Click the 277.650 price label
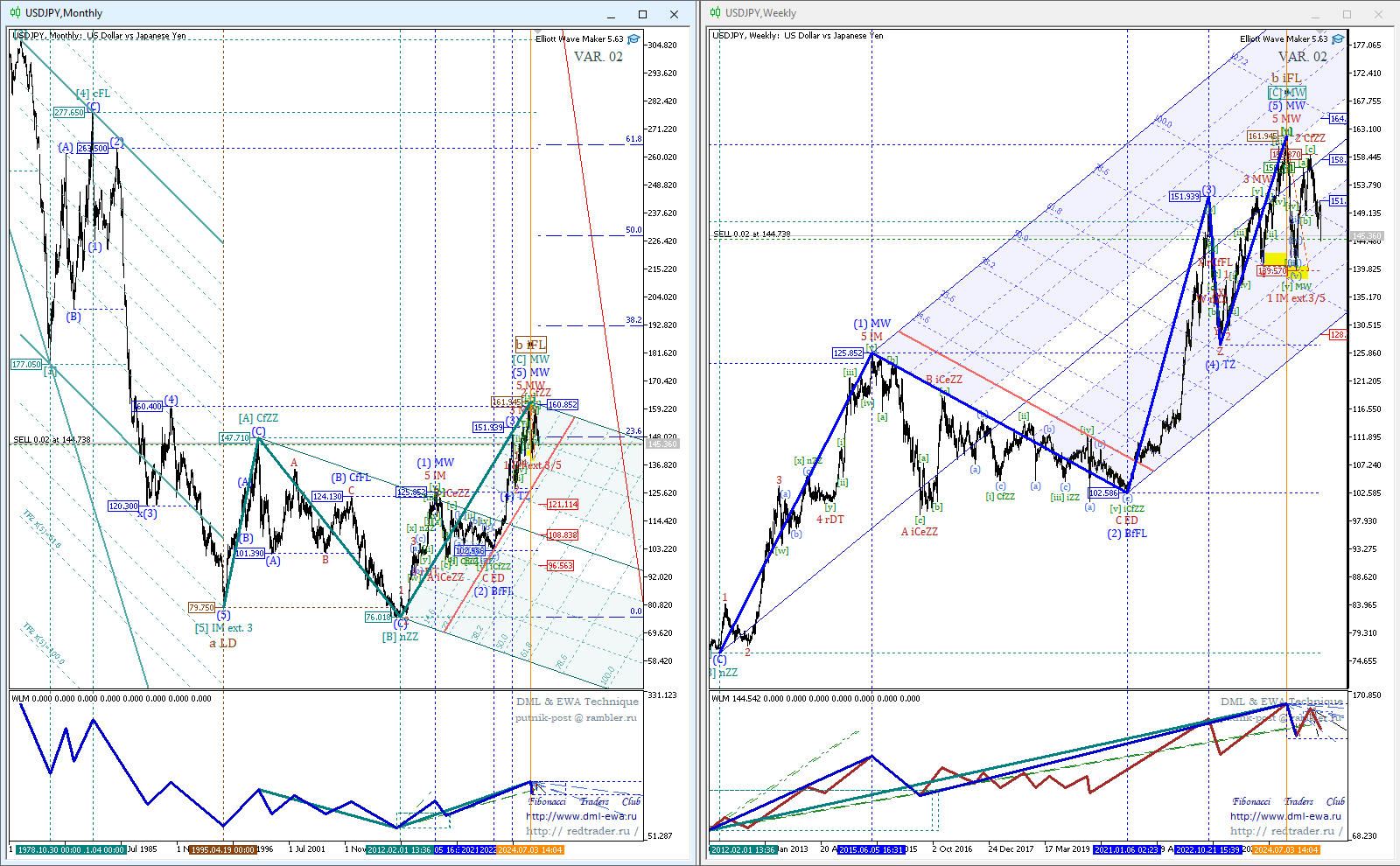Image resolution: width=1400 pixels, height=866 pixels. [68, 112]
